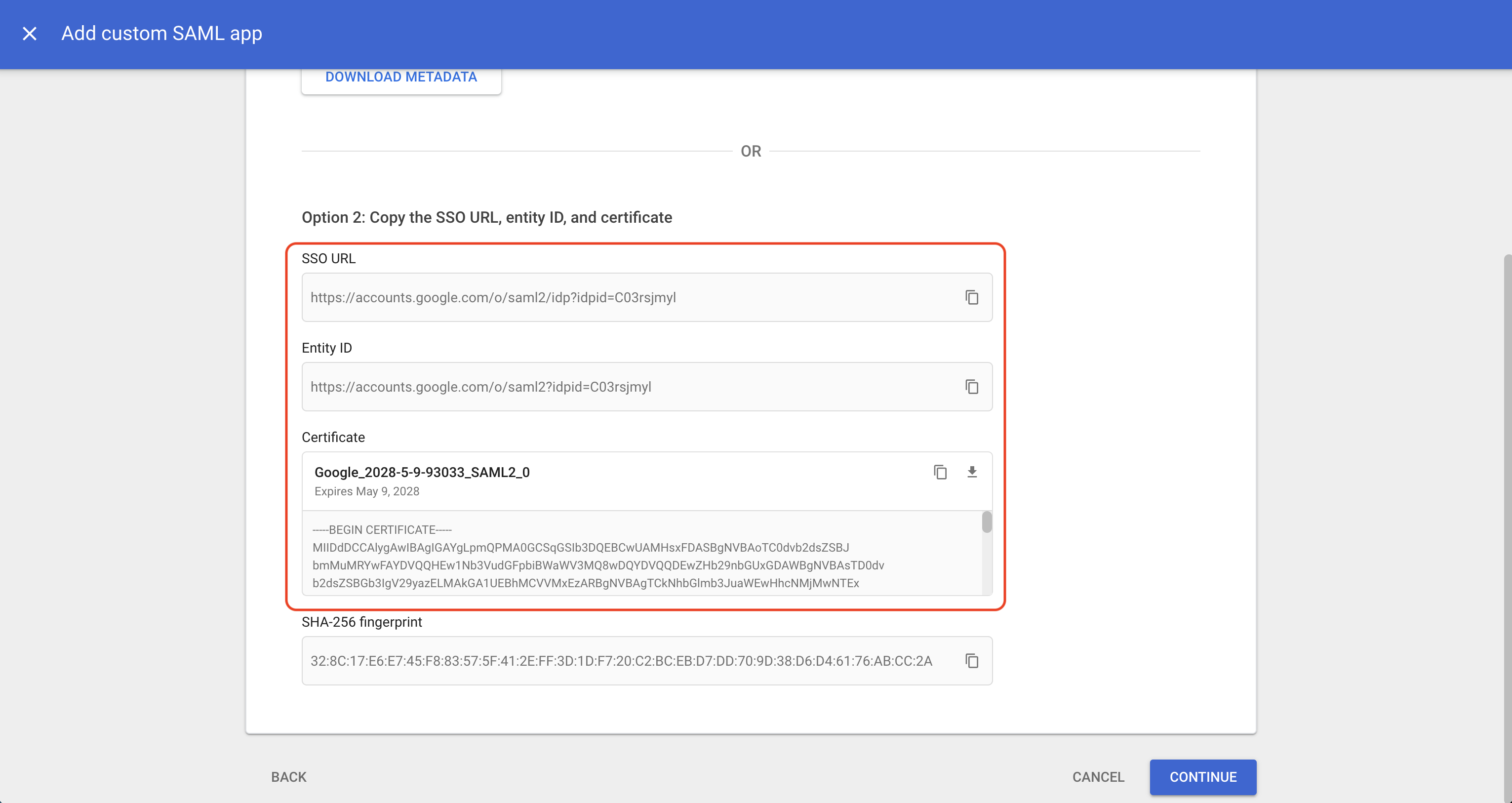Copy the Entity ID to clipboard
The image size is (1512, 803).
tap(971, 387)
